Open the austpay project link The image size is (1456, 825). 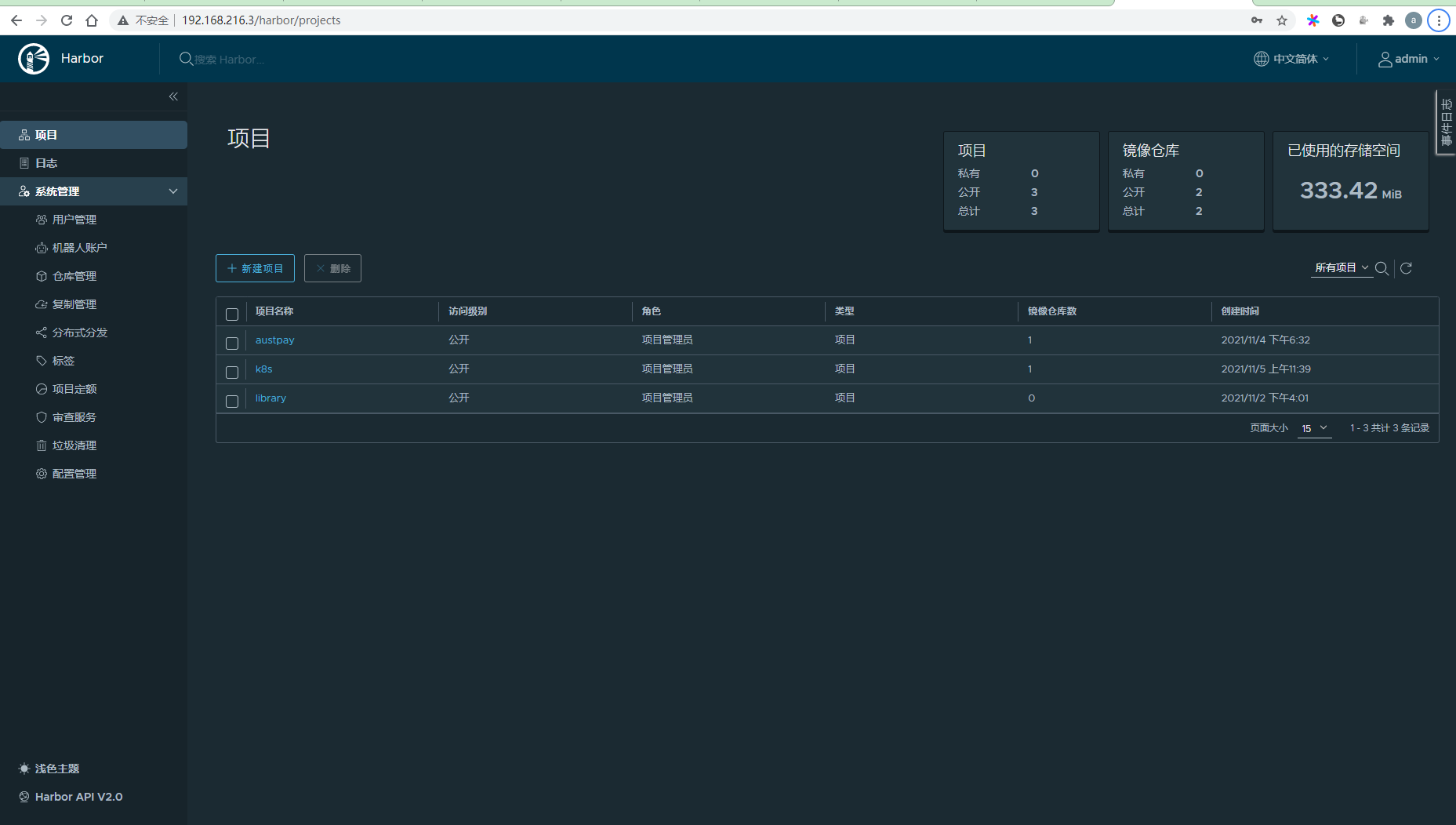point(274,340)
